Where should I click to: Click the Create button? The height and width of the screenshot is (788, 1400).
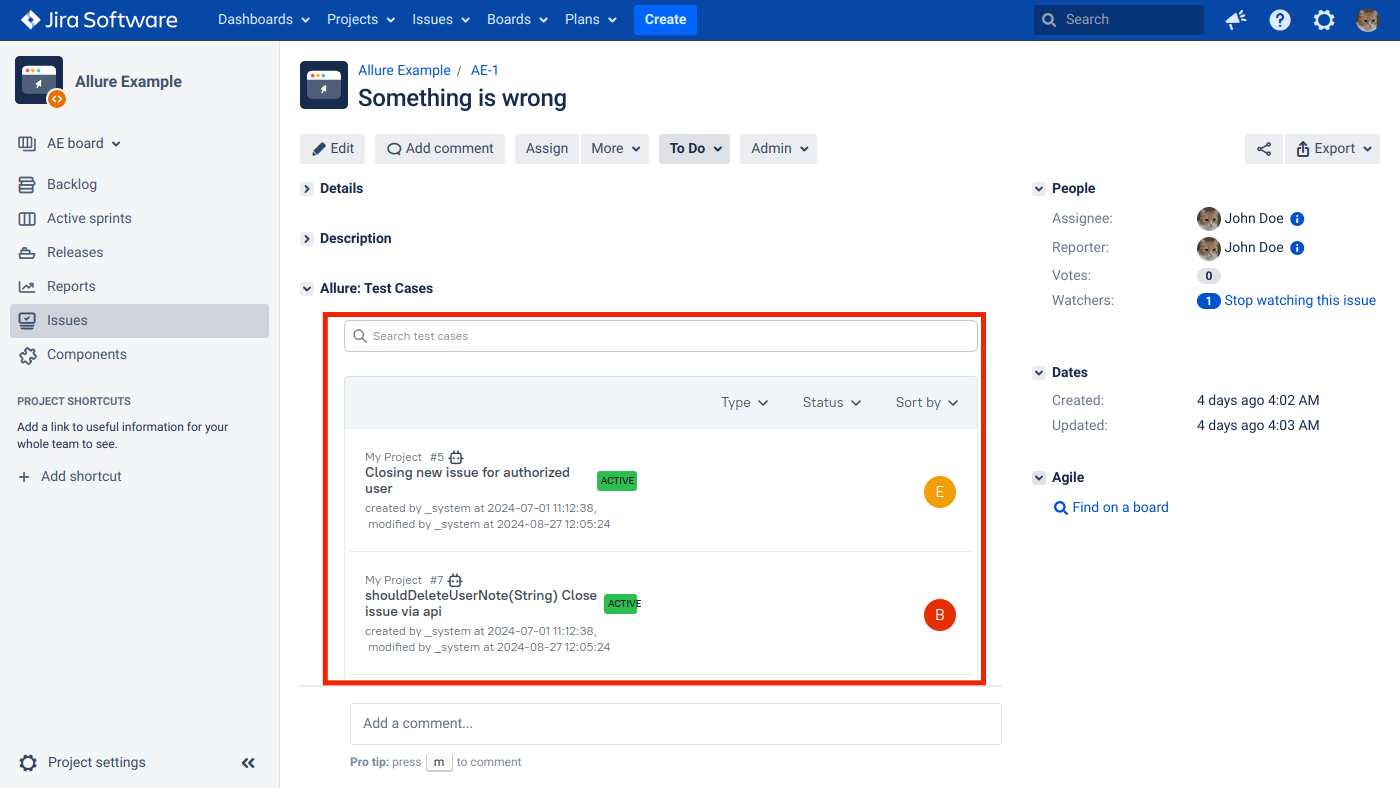point(665,20)
